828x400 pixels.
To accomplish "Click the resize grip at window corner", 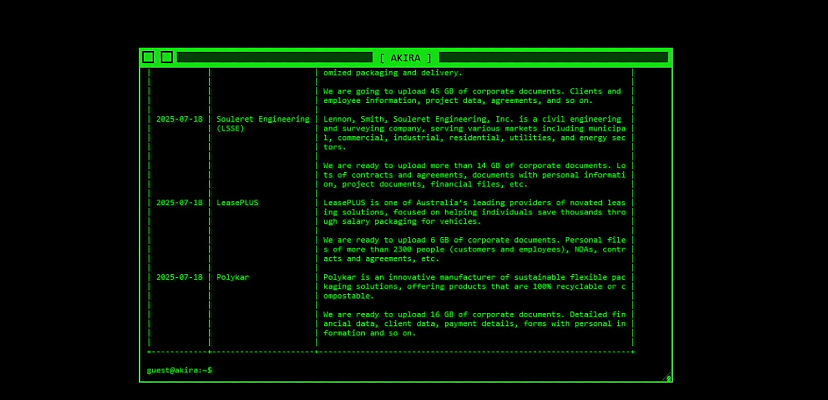I will coord(667,377).
